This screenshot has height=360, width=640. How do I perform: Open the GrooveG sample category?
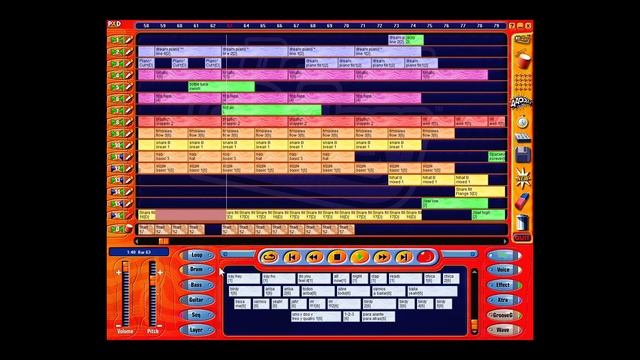[504, 315]
